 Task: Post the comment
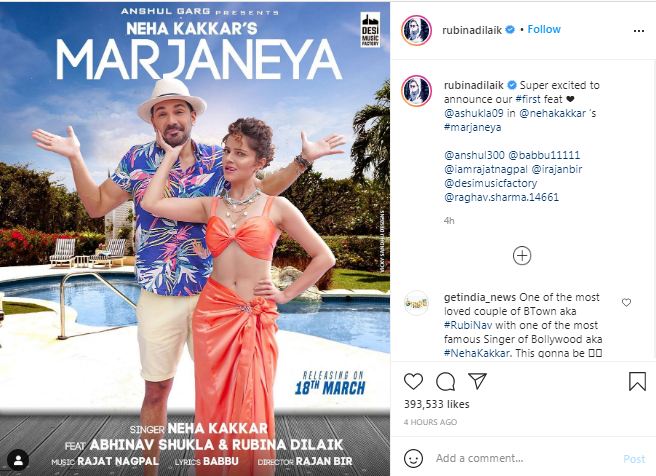[x=634, y=459]
